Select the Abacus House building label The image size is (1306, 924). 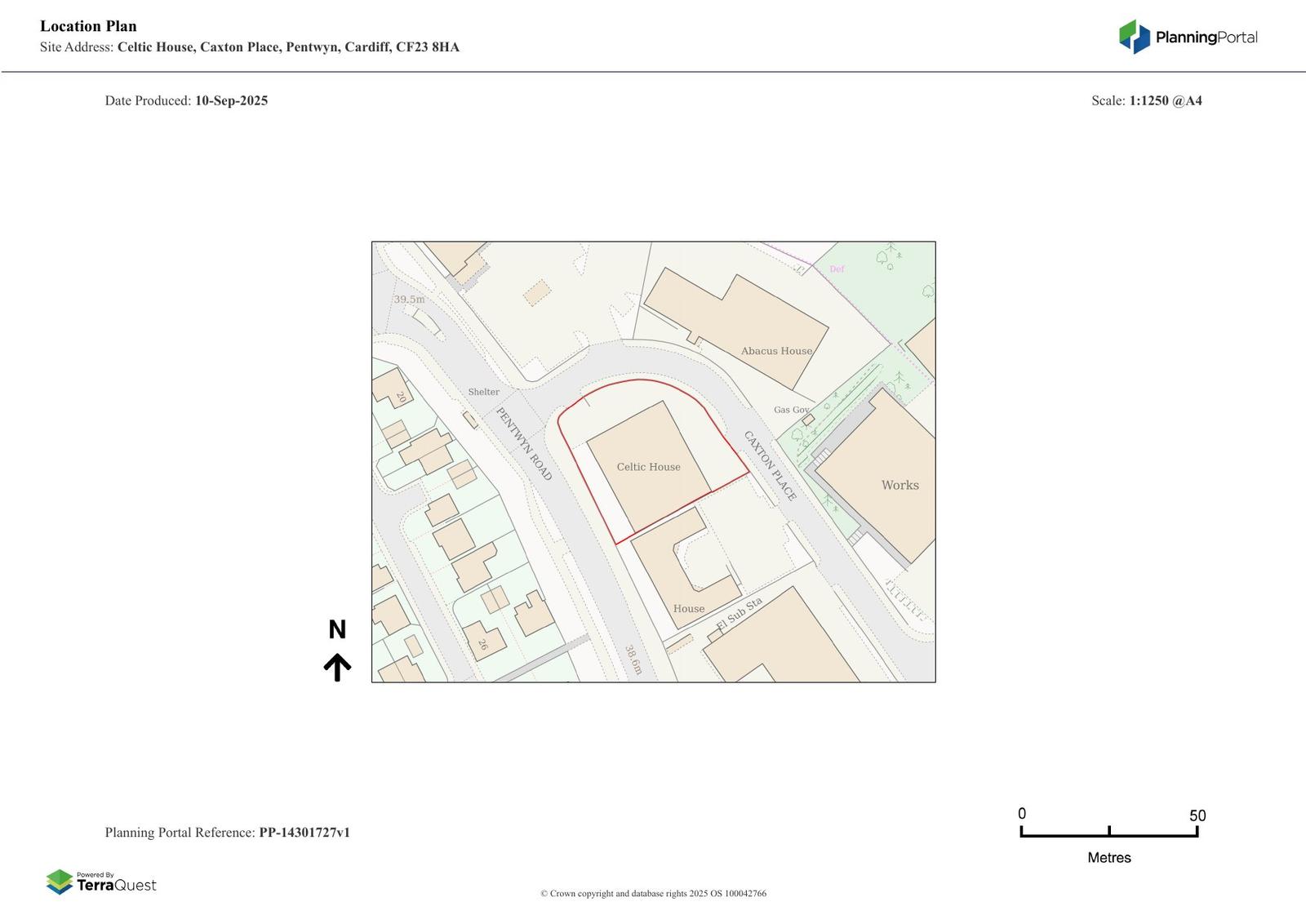point(776,351)
